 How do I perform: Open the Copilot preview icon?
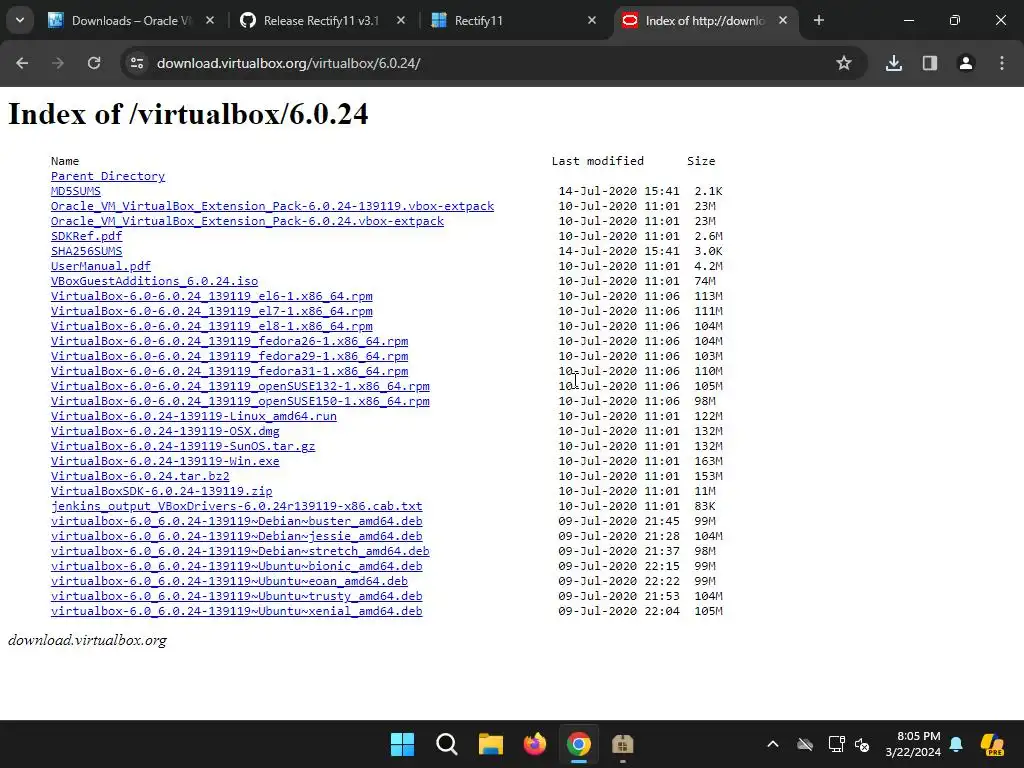(x=992, y=744)
